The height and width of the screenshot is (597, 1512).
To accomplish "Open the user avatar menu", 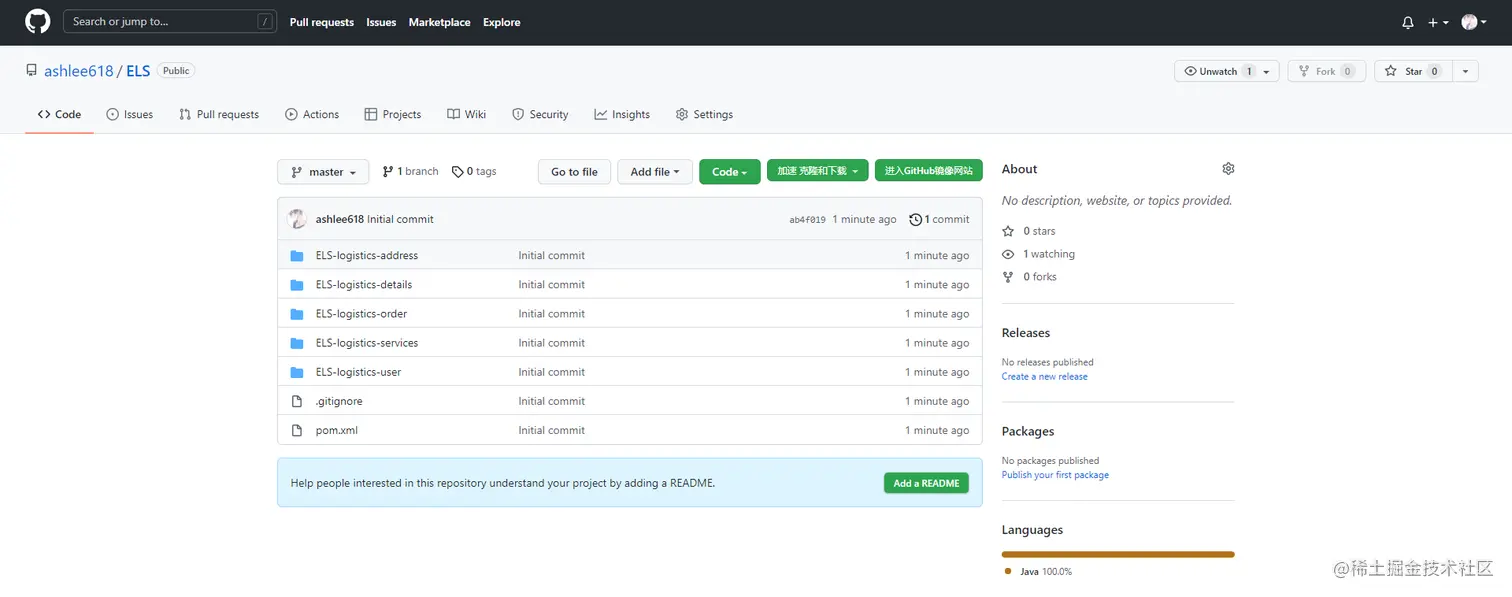I will pos(1473,22).
